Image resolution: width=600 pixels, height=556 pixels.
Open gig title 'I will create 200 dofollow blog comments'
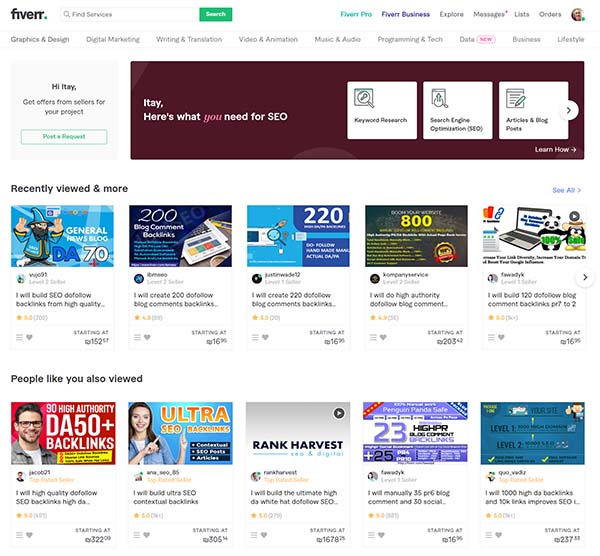click(x=176, y=299)
